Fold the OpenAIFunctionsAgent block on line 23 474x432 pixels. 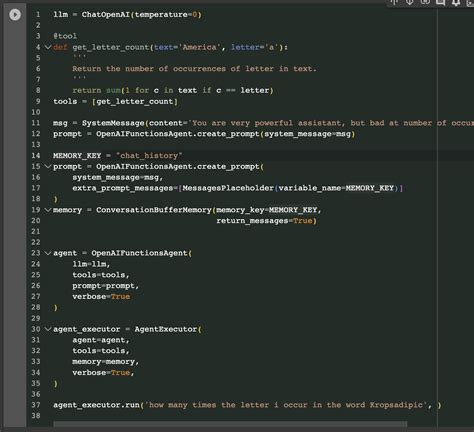tap(48, 253)
